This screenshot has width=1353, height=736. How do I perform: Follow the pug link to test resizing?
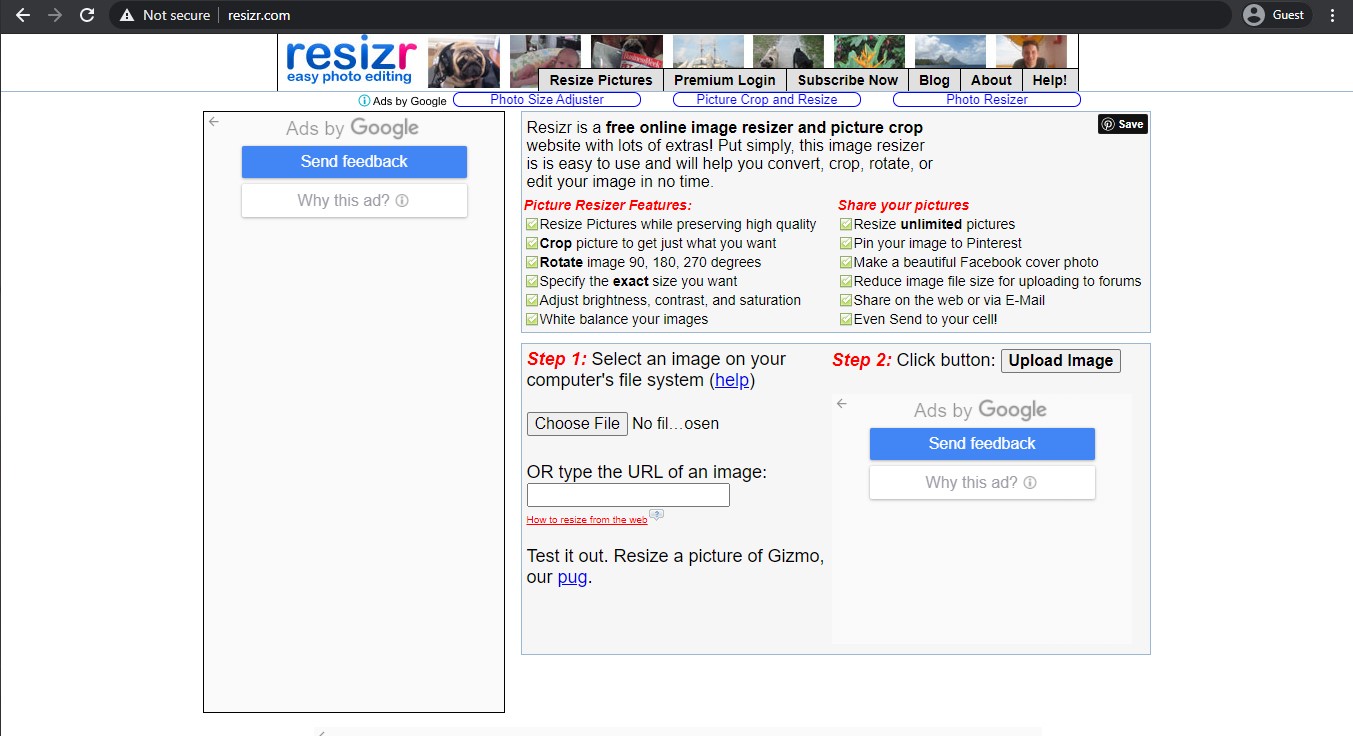click(572, 578)
